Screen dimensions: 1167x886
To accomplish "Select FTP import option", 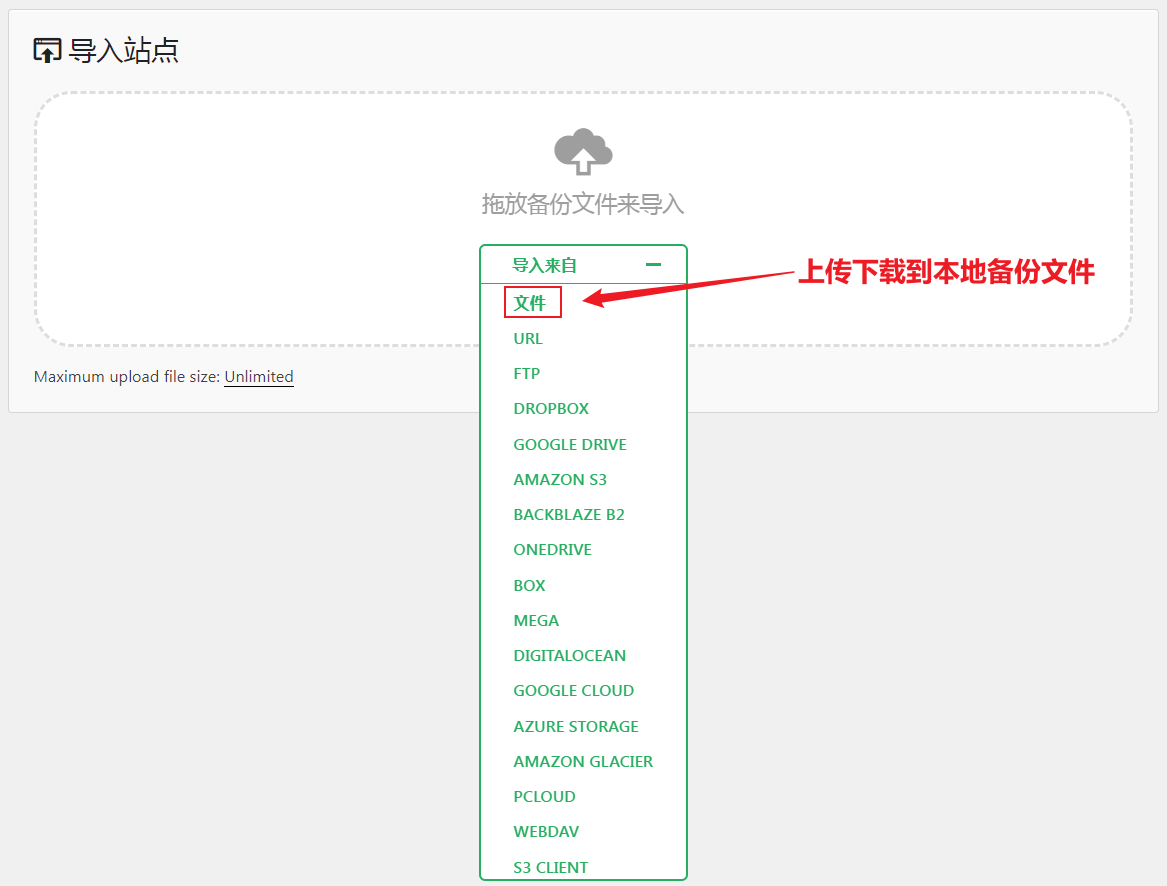I will pyautogui.click(x=527, y=373).
